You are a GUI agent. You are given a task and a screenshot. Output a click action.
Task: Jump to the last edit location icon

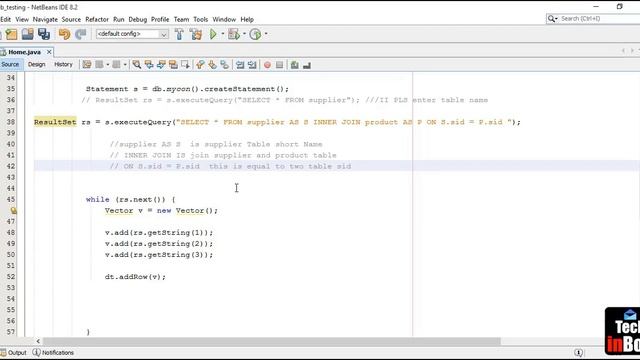[87, 65]
